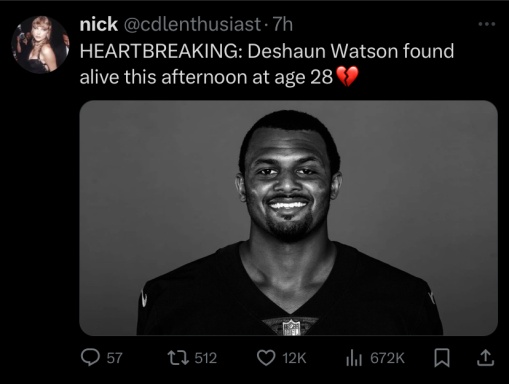This screenshot has height=384, width=509.
Task: Like the tweet with the heart icon
Action: click(x=266, y=358)
